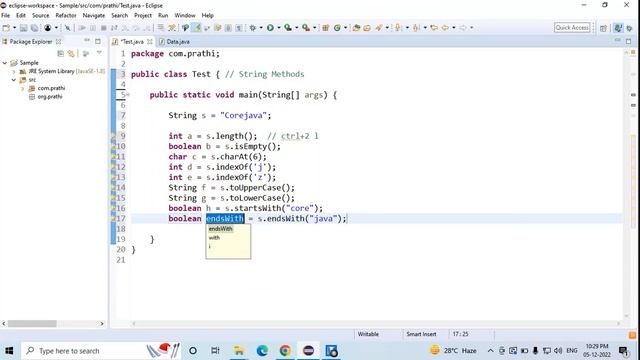
Task: Click the Previous Annotation icon
Action: [x=416, y=28]
